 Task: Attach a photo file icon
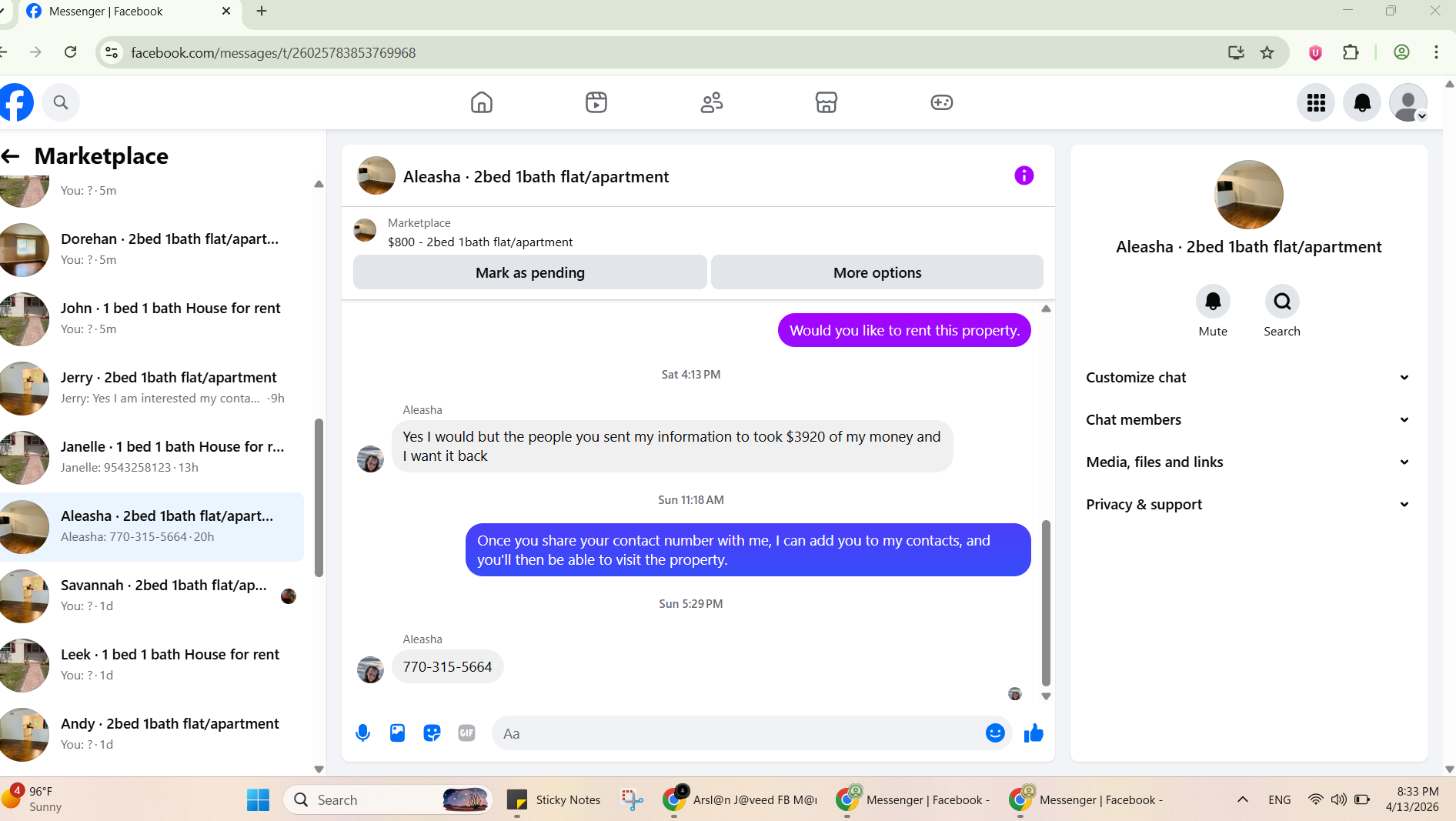[397, 733]
